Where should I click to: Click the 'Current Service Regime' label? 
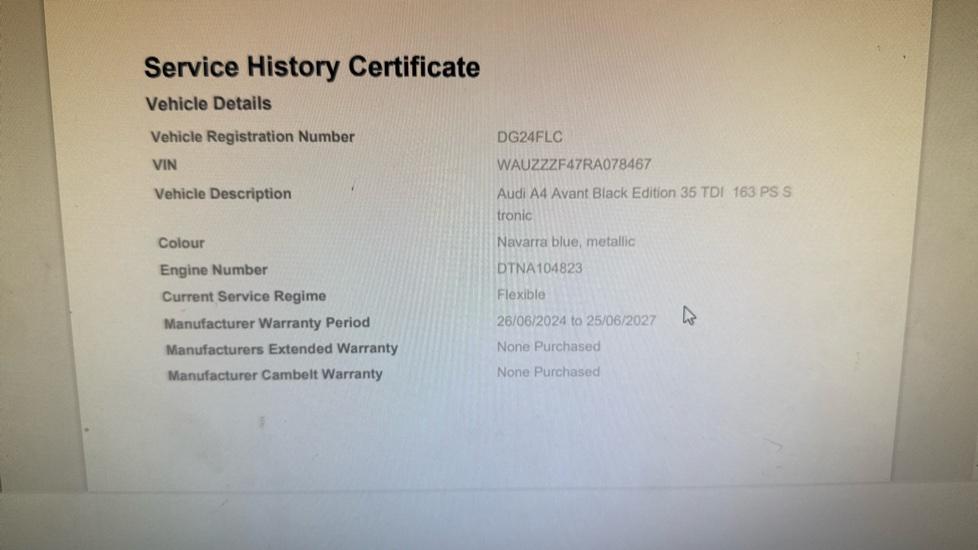pos(244,296)
